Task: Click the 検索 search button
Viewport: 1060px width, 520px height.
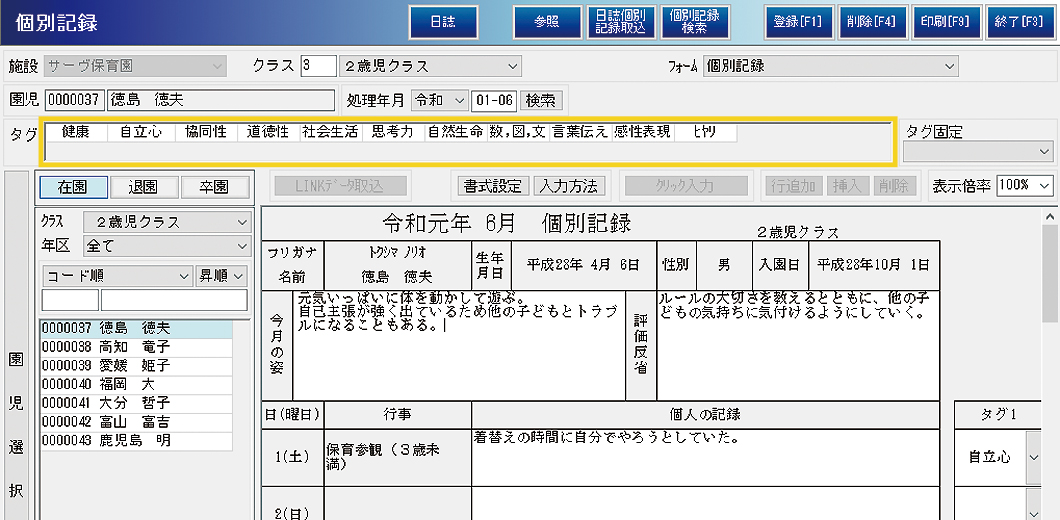Action: coord(541,100)
